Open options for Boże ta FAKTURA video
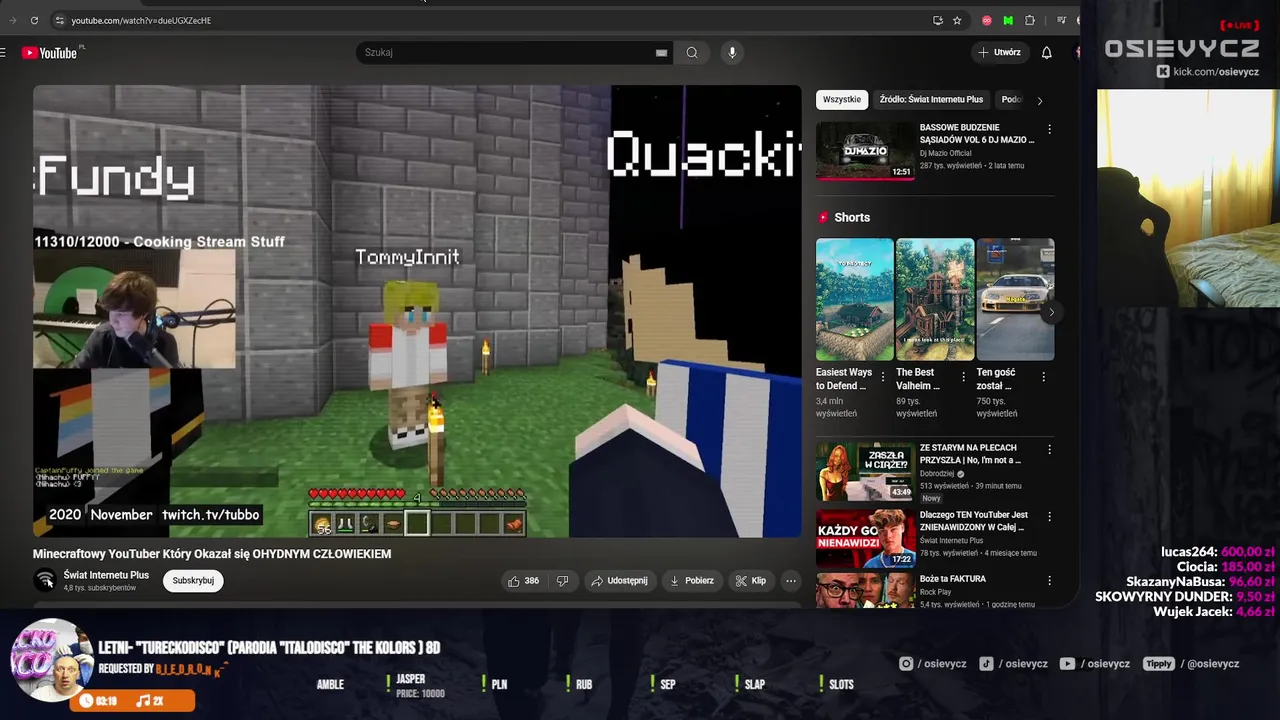Screen dimensions: 1280x720 point(1049,581)
